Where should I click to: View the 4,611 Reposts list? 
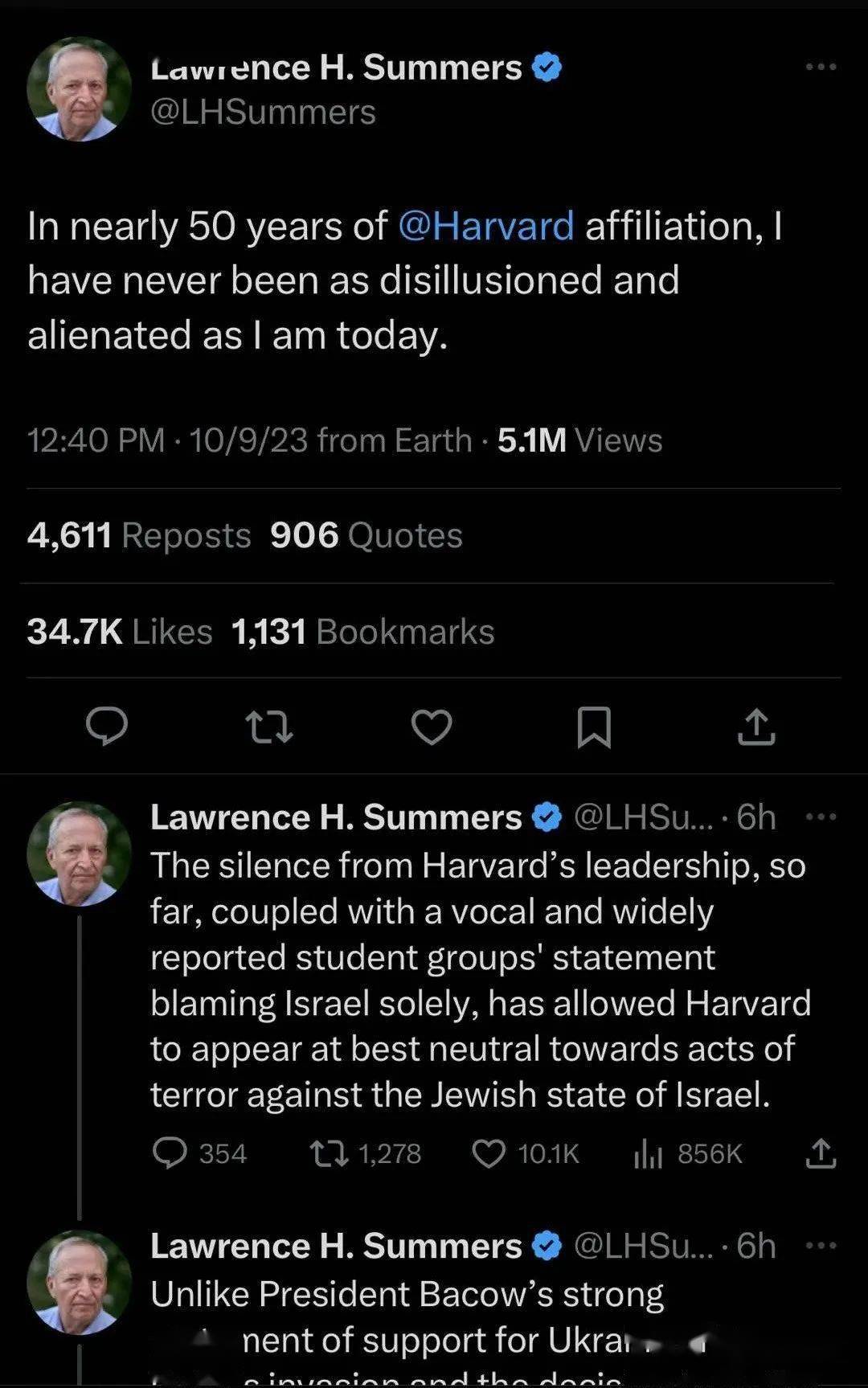139,535
